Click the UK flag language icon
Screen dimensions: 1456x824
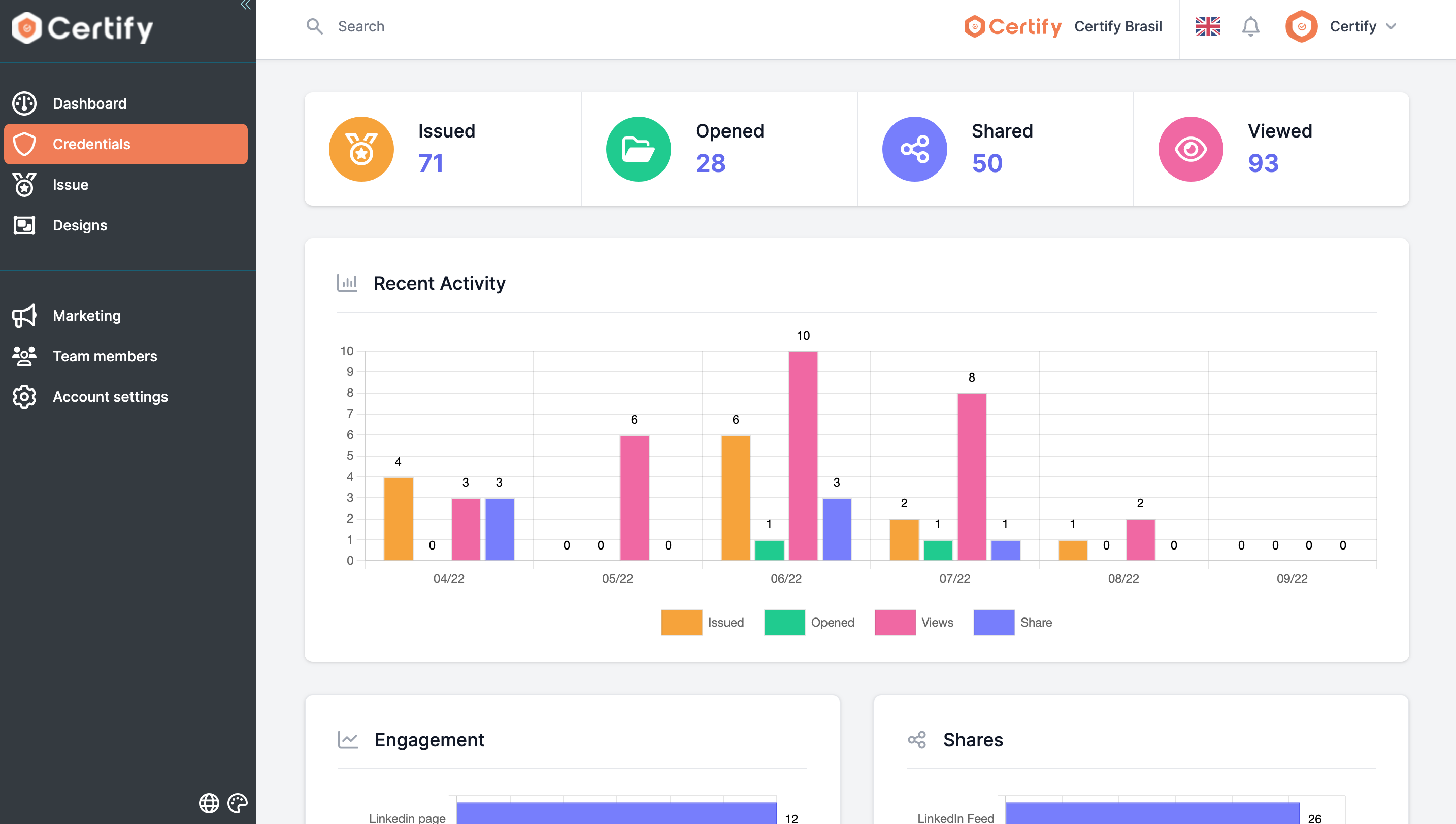1207,26
